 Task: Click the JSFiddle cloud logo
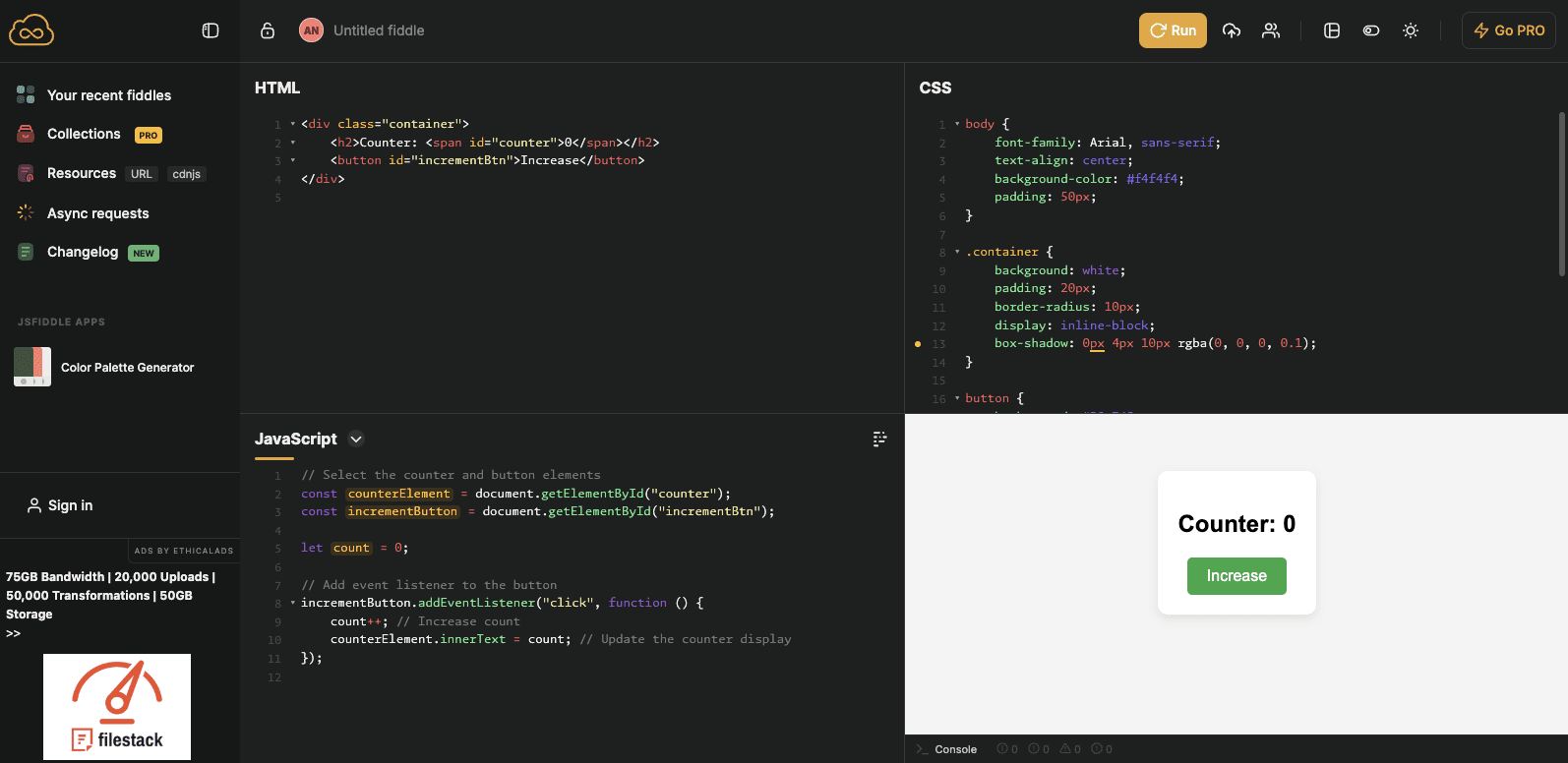[x=31, y=30]
